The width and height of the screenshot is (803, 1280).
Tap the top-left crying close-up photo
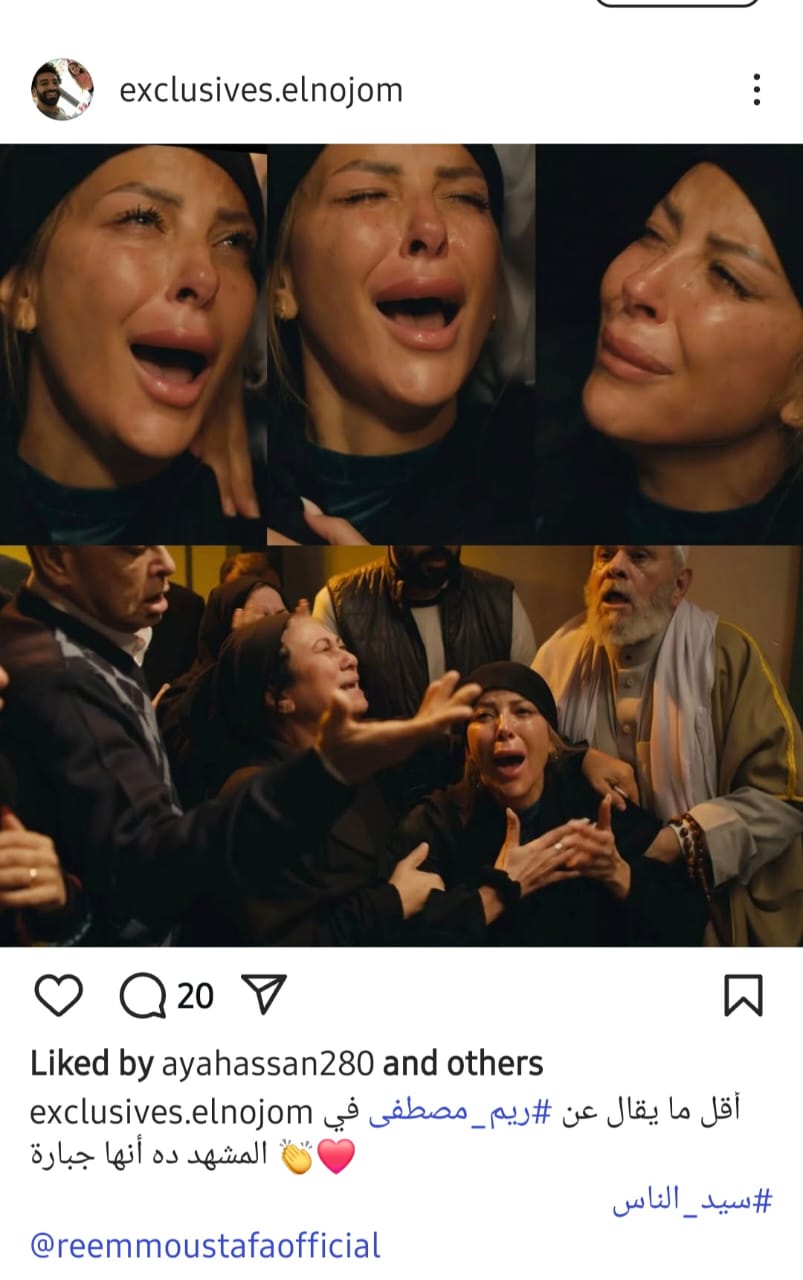(x=132, y=344)
